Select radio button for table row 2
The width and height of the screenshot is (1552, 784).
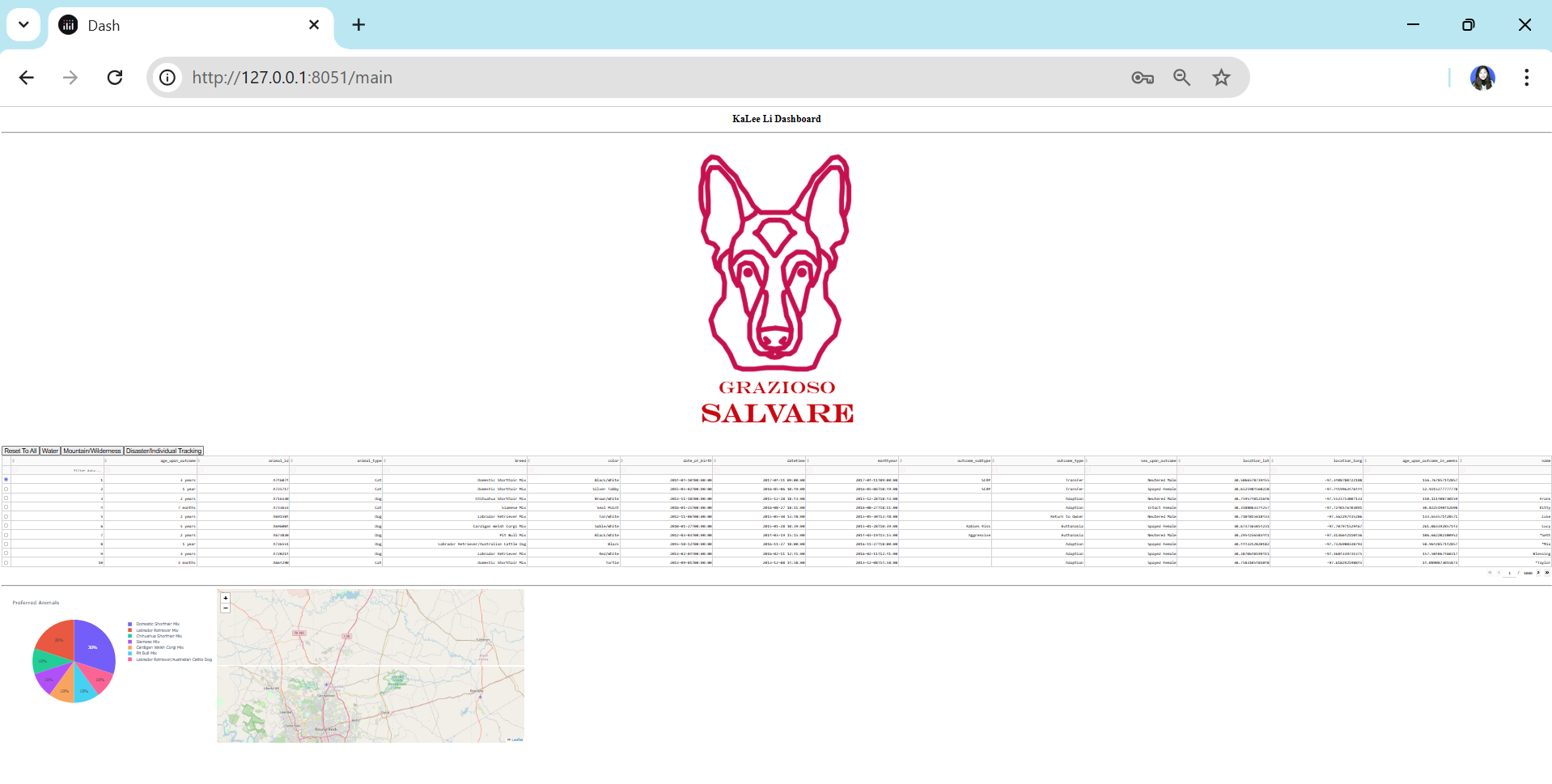[x=6, y=489]
